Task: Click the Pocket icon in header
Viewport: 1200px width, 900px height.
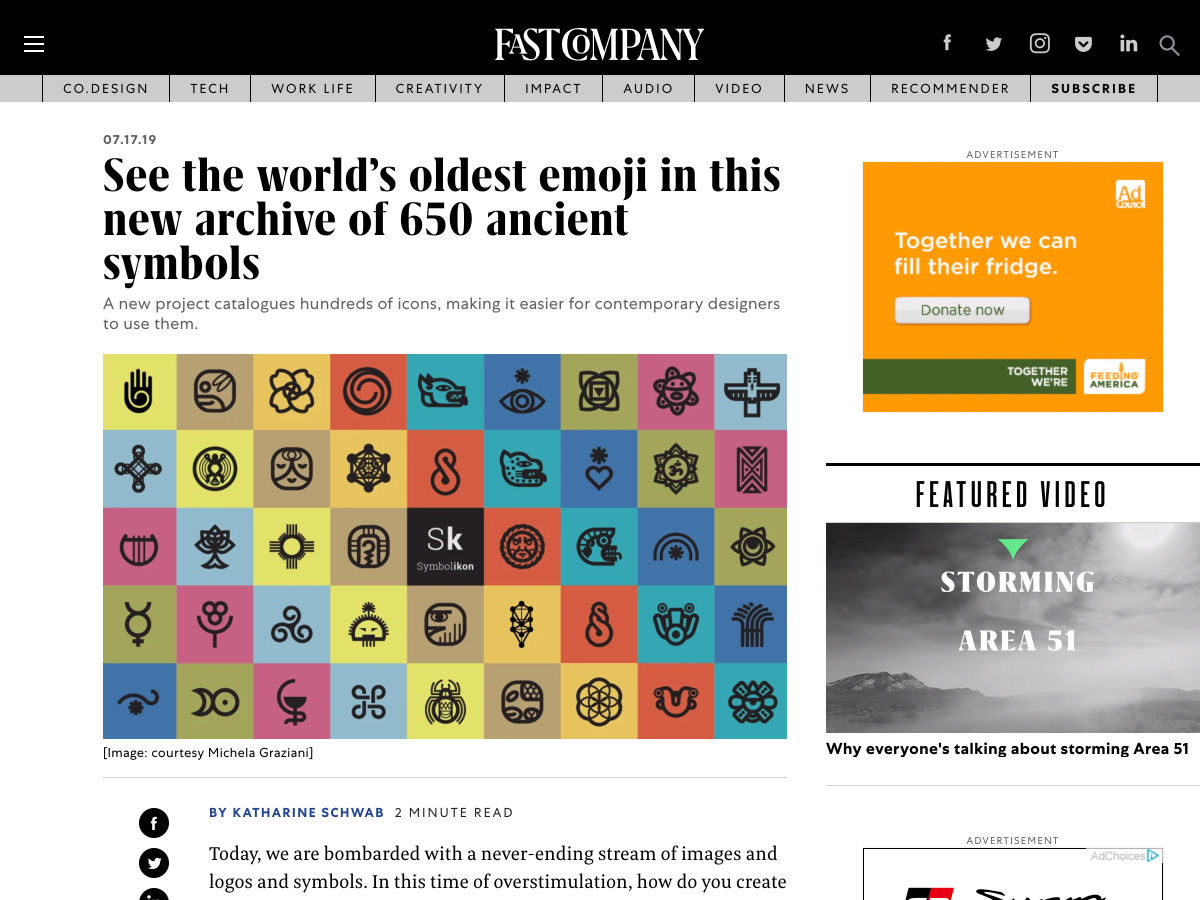Action: click(x=1083, y=44)
